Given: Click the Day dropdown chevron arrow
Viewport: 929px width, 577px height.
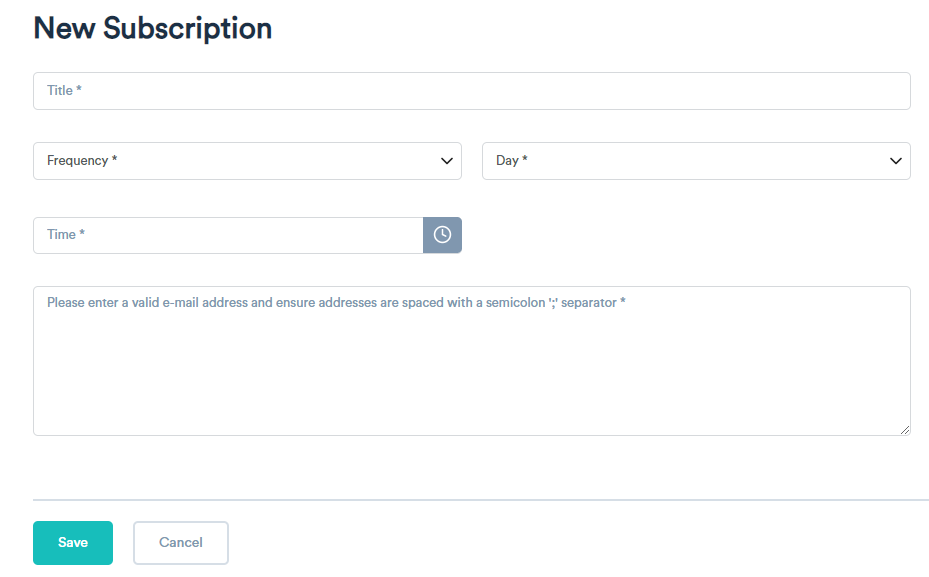Looking at the screenshot, I should tap(896, 161).
